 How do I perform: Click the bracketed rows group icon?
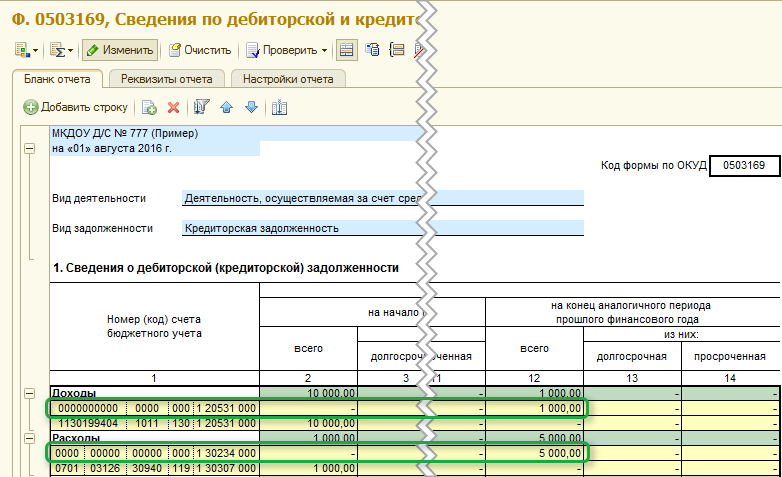pyautogui.click(x=397, y=50)
